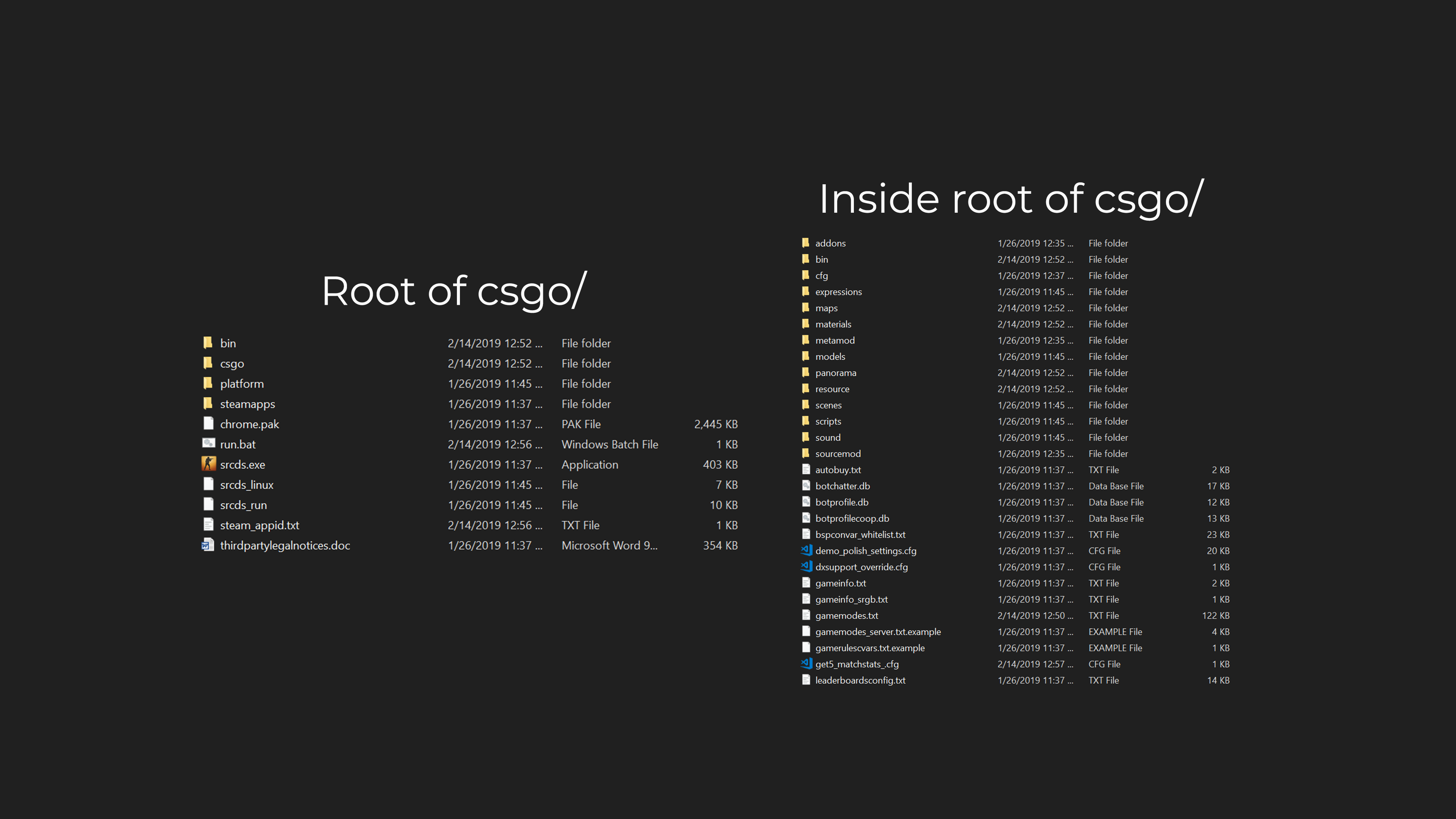
Task: Select gamemodes_server.txt.example file
Action: coord(878,631)
